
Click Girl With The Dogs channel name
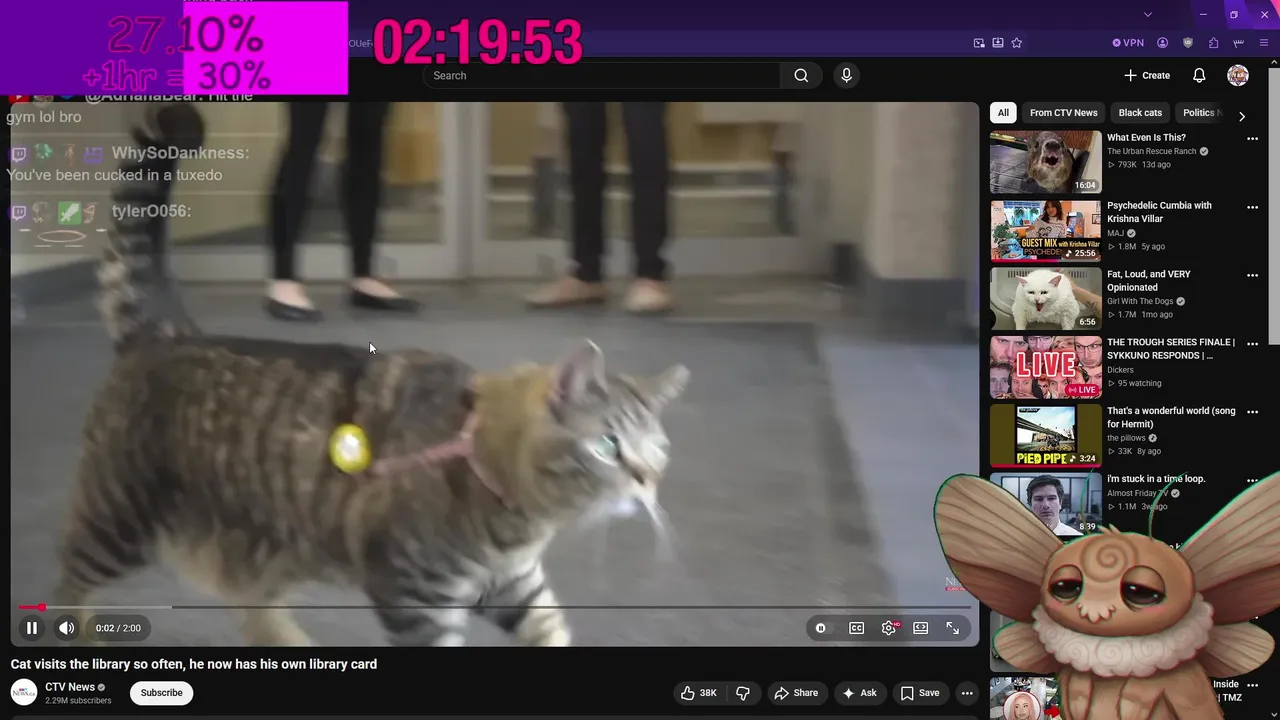point(1140,301)
